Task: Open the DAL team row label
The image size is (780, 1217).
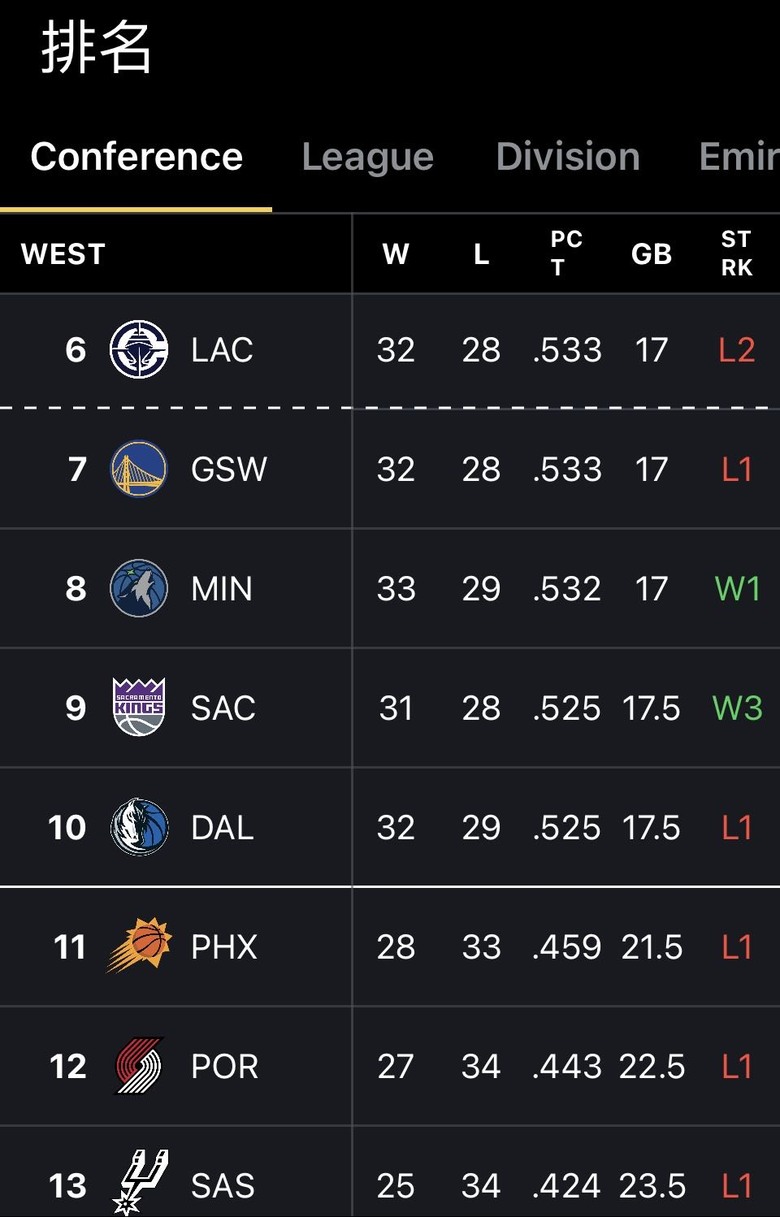Action: [222, 827]
